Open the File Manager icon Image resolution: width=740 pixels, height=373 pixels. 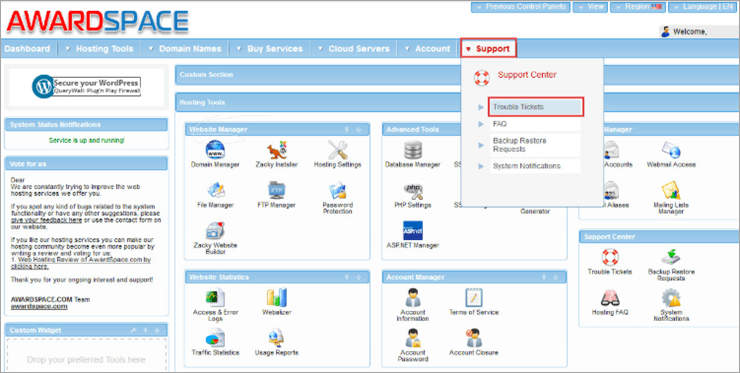click(x=215, y=190)
